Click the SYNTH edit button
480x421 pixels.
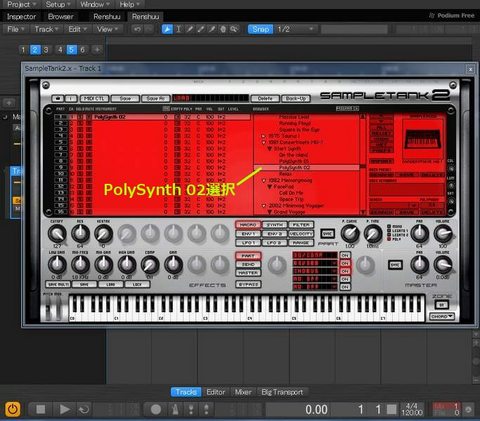coord(275,225)
